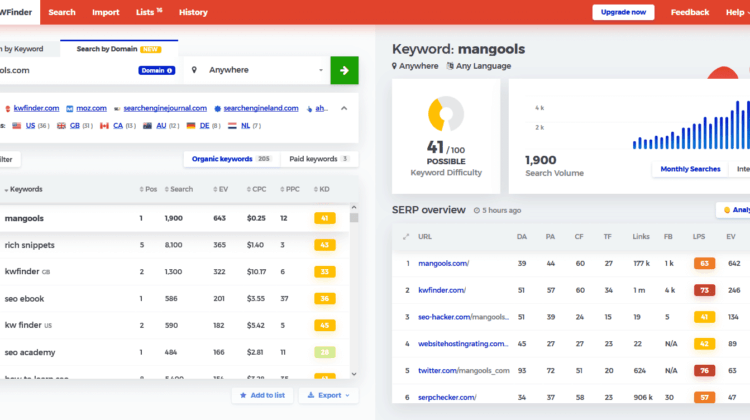Open the moz.com competitor link
The width and height of the screenshot is (750, 420).
[91, 109]
